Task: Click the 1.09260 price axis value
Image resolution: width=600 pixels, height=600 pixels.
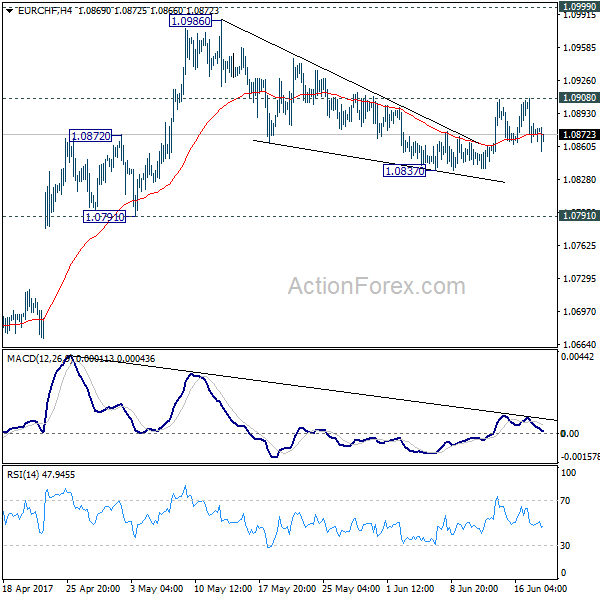Action: (579, 81)
